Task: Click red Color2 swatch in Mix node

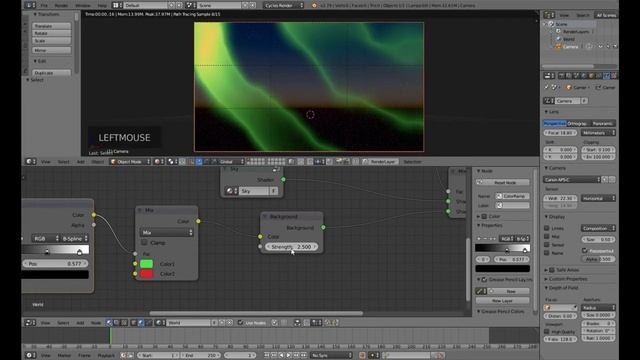Action: point(147,274)
